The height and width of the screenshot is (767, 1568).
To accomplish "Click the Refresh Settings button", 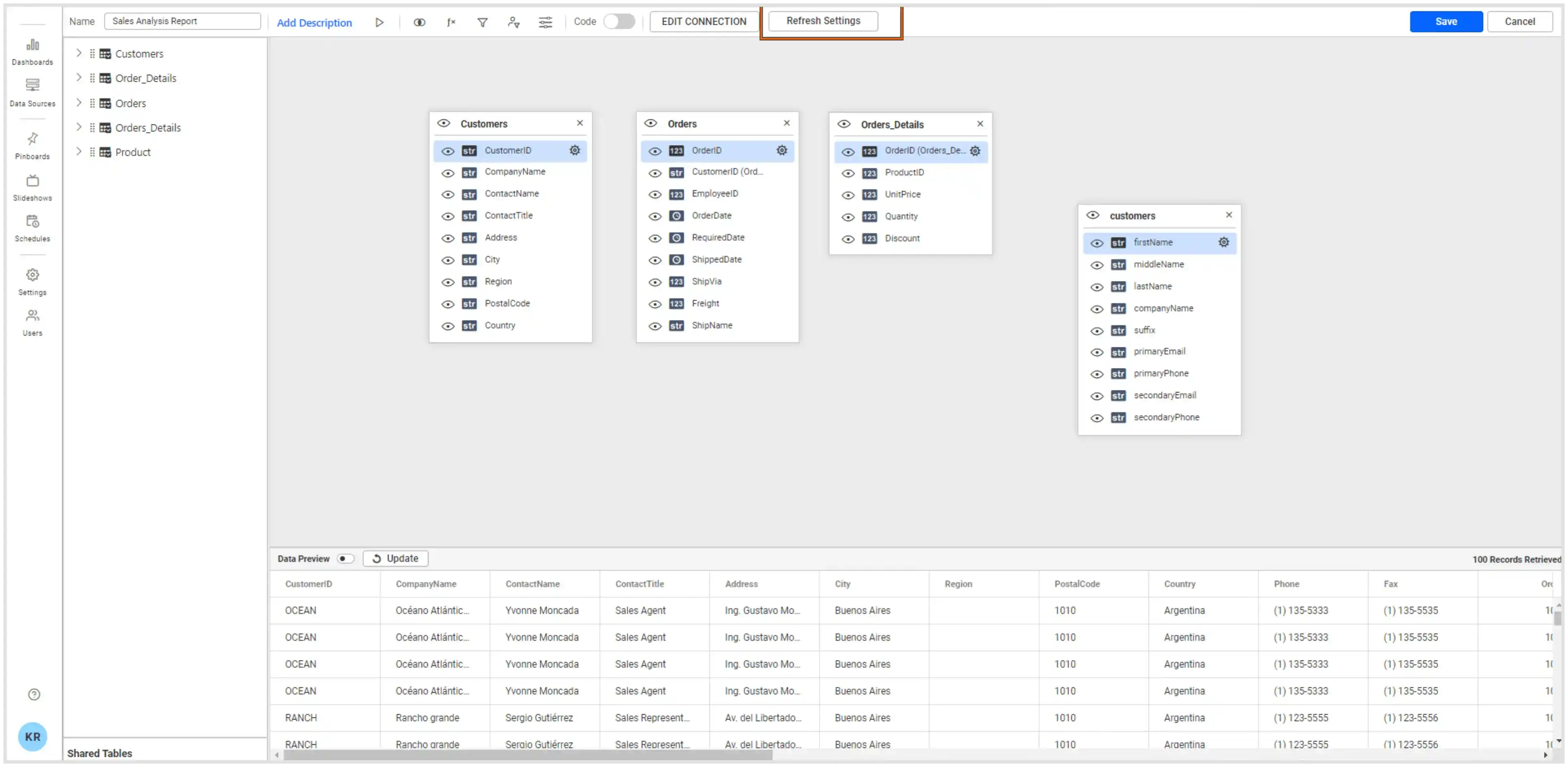I will (823, 21).
